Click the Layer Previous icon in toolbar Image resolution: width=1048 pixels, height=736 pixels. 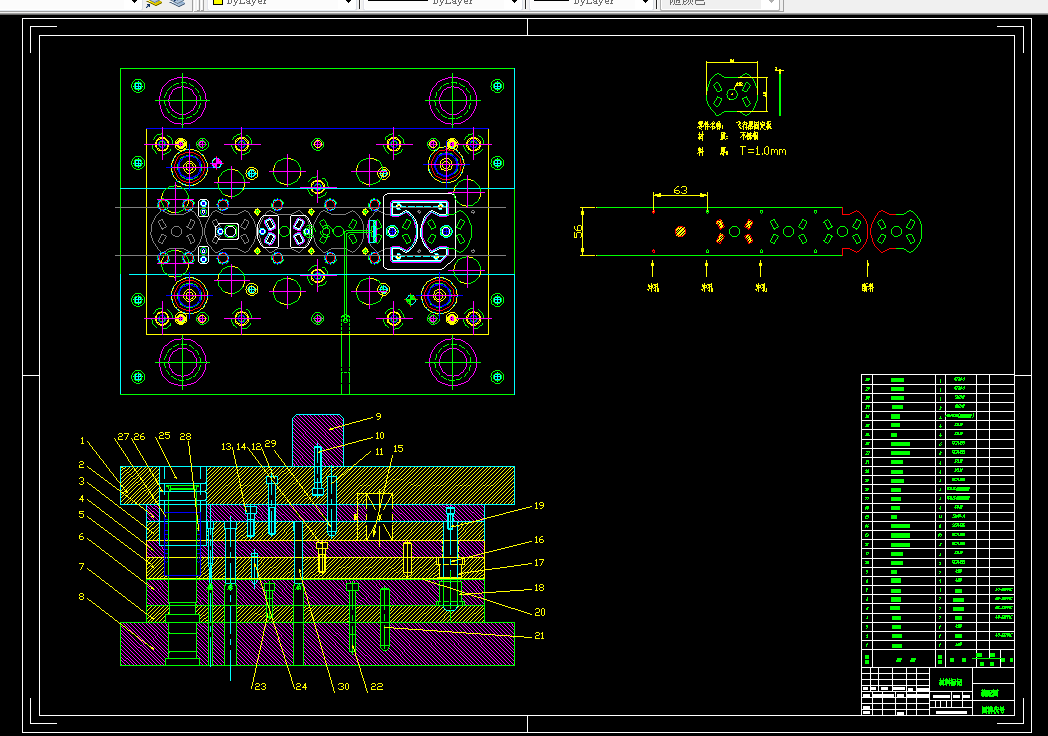[x=154, y=3]
